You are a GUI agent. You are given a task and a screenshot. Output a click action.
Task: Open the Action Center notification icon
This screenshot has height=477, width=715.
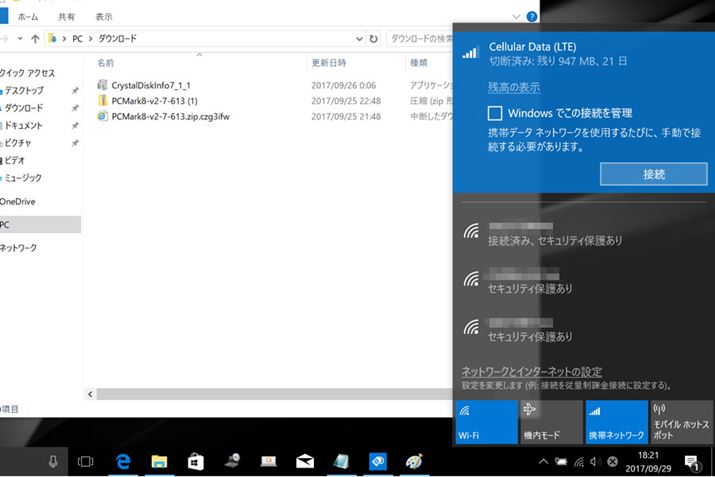[691, 461]
